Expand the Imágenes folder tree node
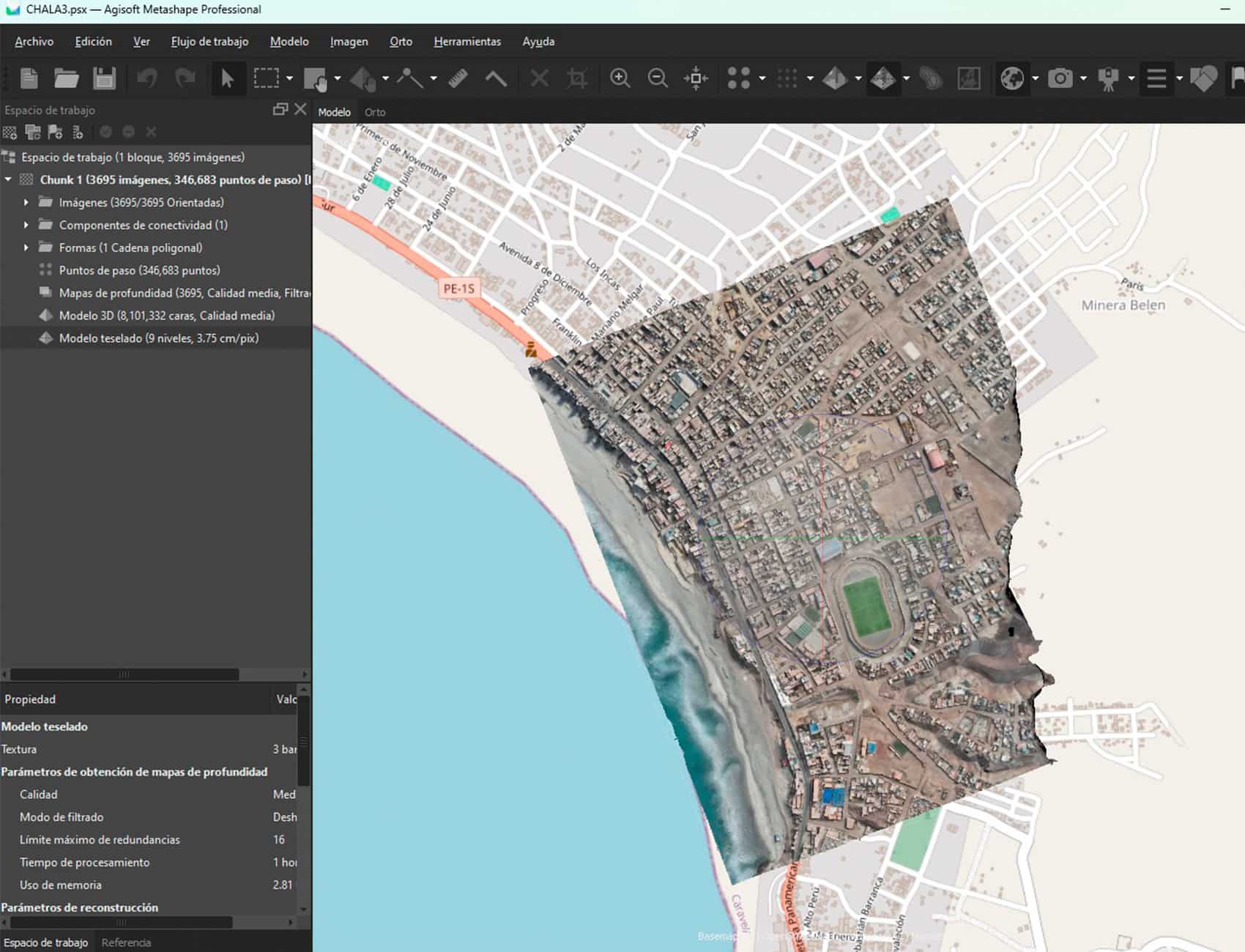This screenshot has height=952, width=1245. (x=26, y=203)
